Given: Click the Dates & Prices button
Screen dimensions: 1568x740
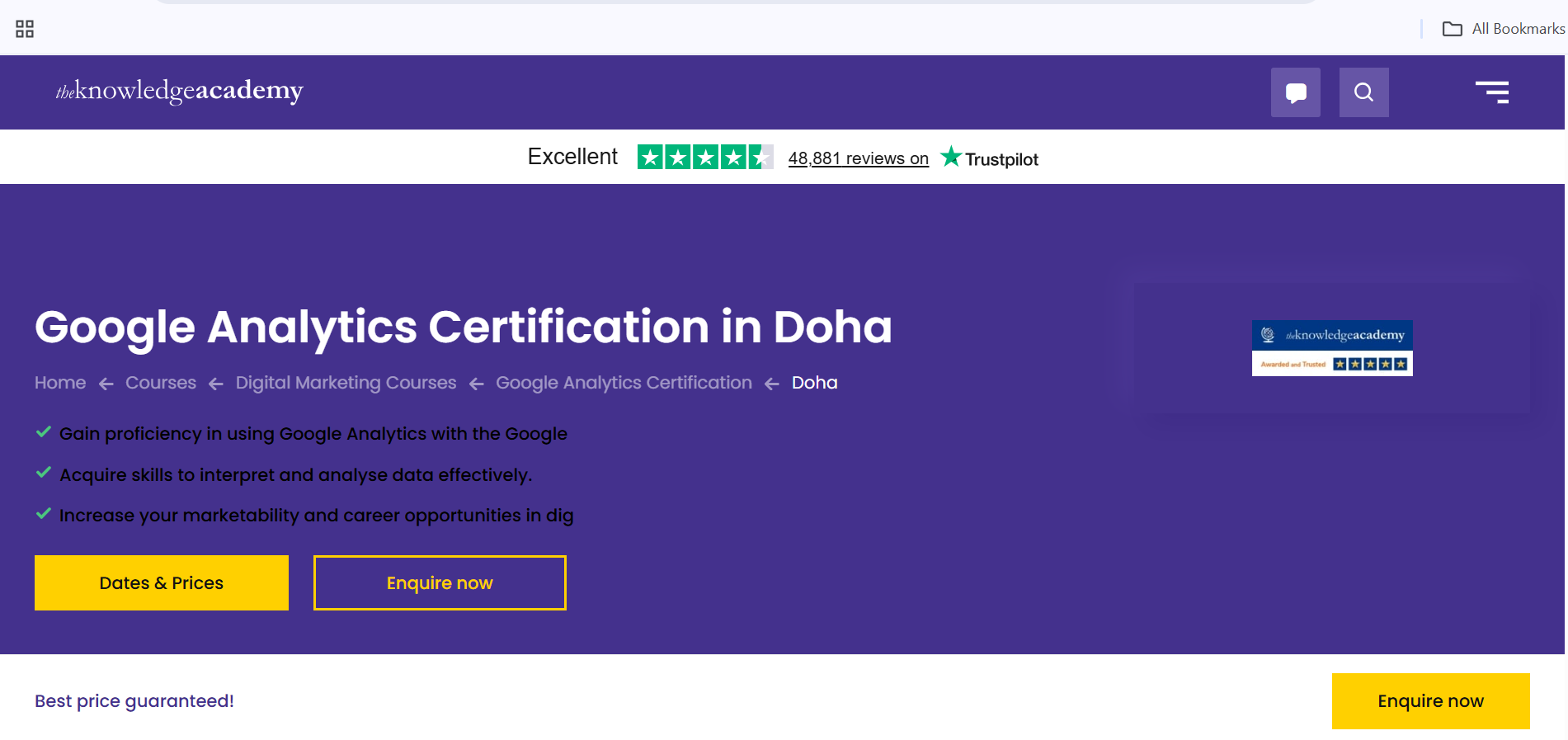Looking at the screenshot, I should coord(162,582).
